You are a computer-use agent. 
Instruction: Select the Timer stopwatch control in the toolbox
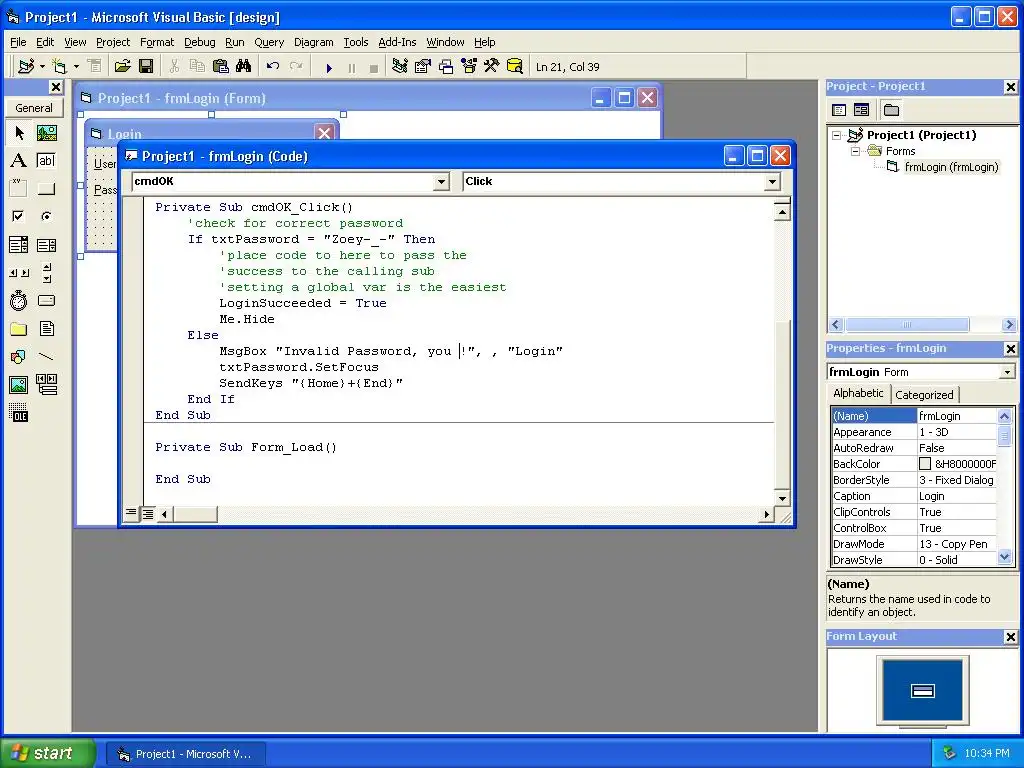(19, 300)
